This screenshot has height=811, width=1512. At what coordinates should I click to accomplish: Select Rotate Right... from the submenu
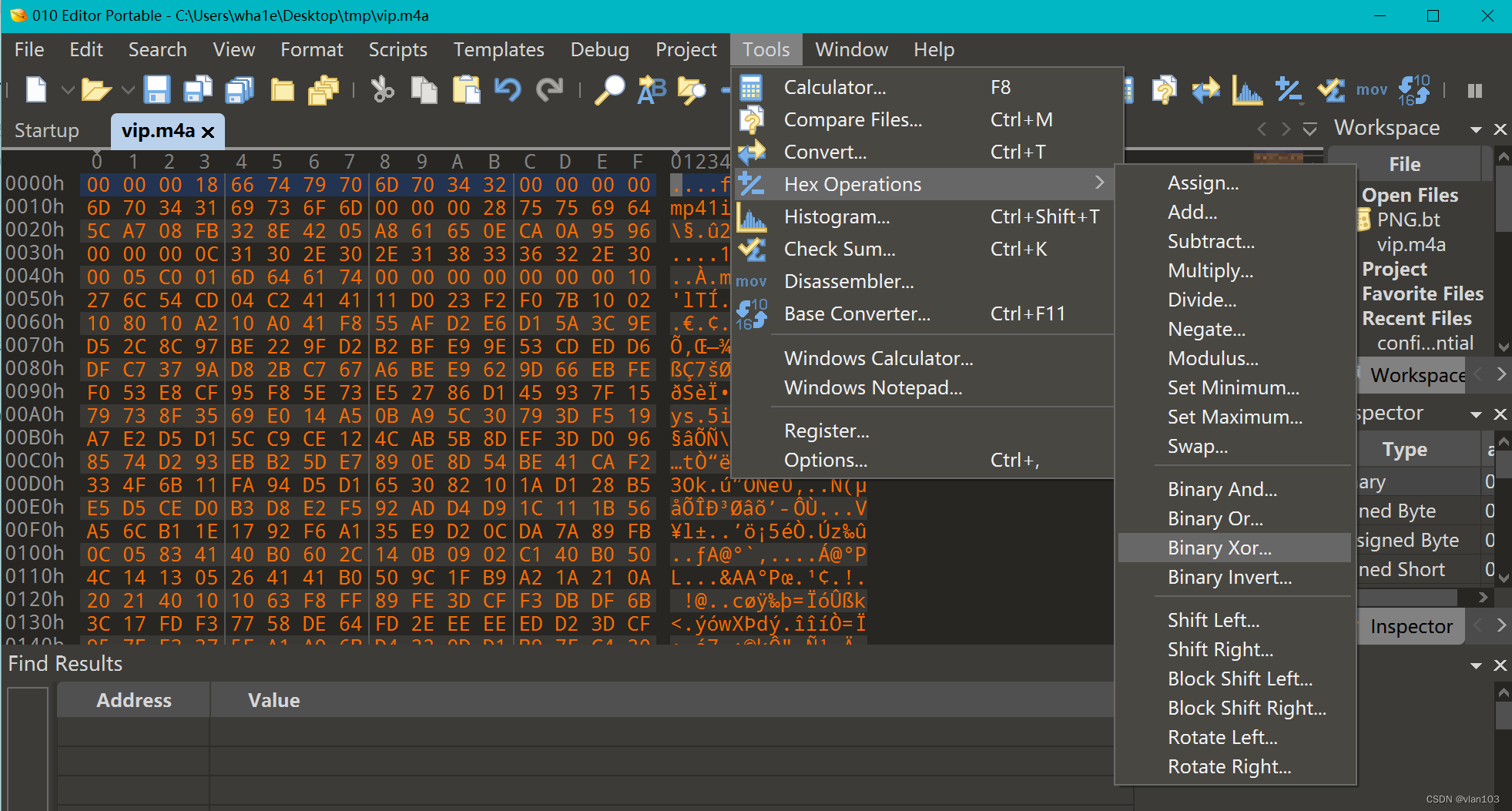click(x=1235, y=766)
